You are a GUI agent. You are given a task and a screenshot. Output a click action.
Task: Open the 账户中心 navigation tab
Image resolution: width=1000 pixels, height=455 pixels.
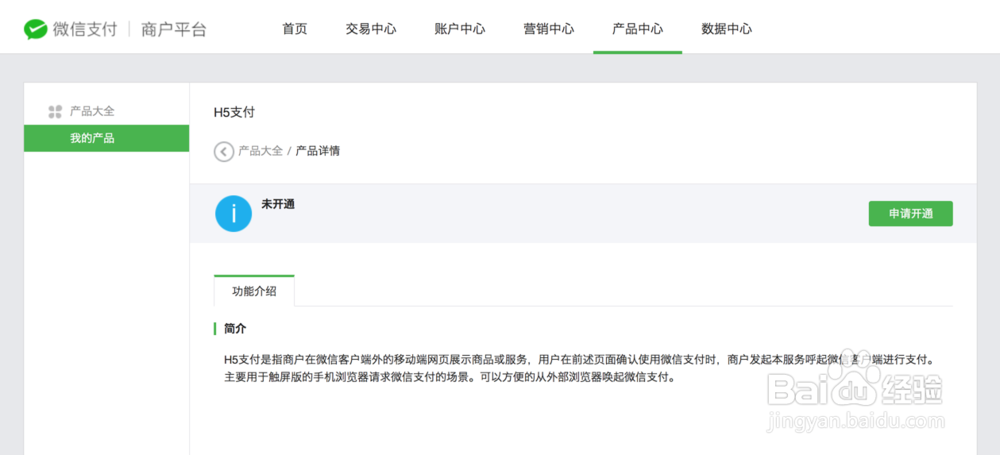point(460,29)
